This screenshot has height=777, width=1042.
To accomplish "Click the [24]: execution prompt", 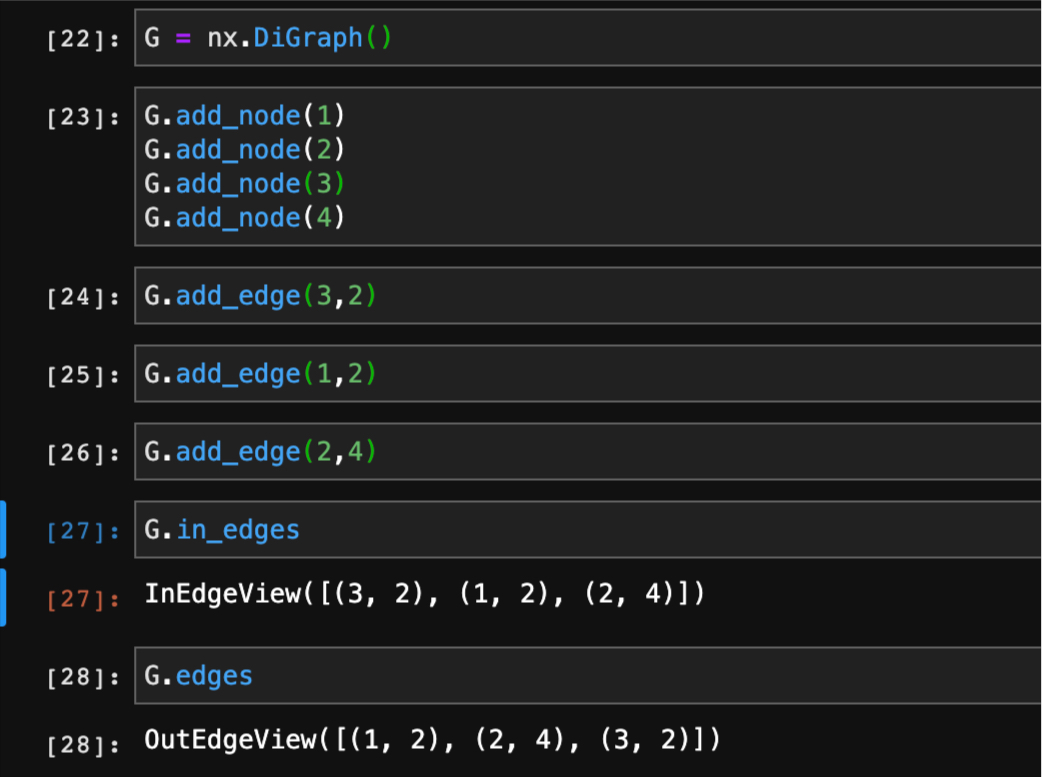I will pyautogui.click(x=83, y=297).
